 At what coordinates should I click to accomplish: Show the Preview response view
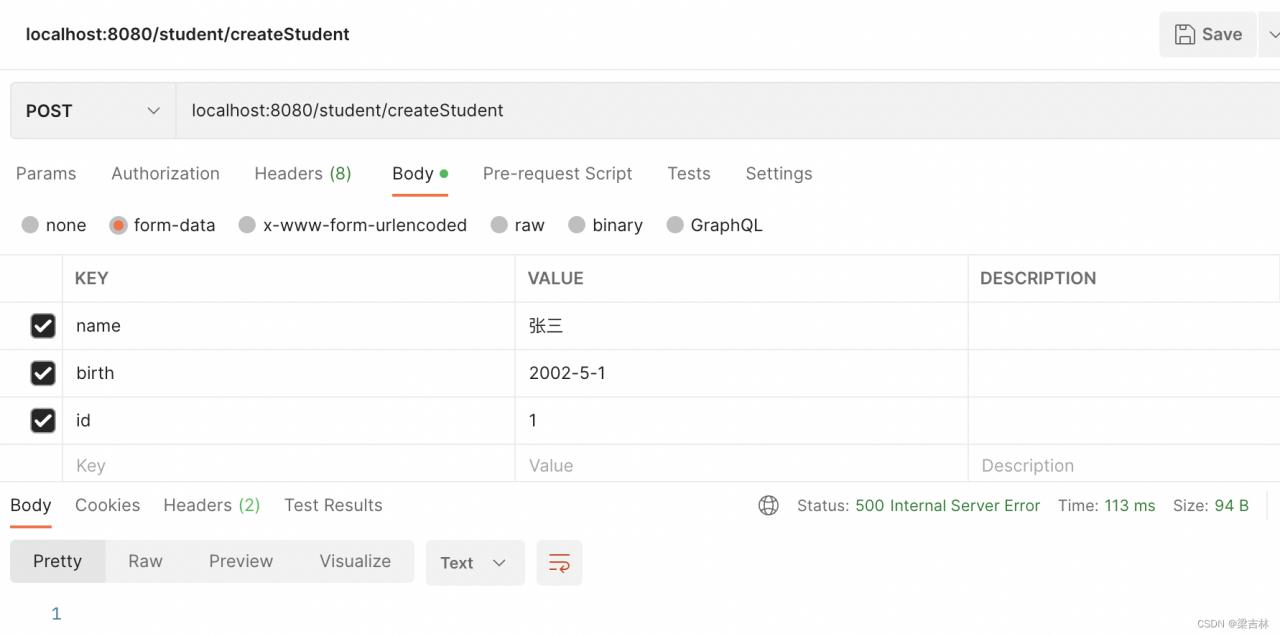[x=240, y=562]
